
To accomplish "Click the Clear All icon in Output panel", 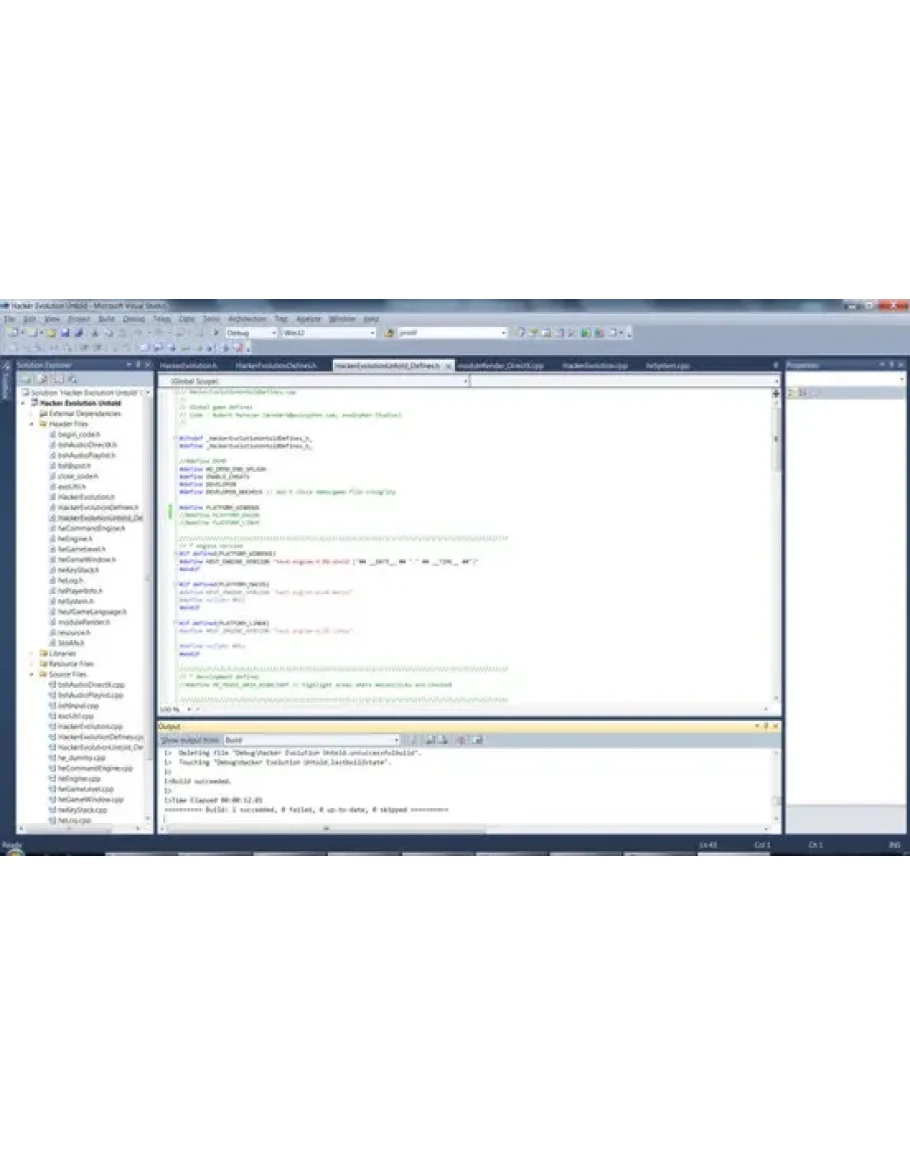I will point(461,740).
